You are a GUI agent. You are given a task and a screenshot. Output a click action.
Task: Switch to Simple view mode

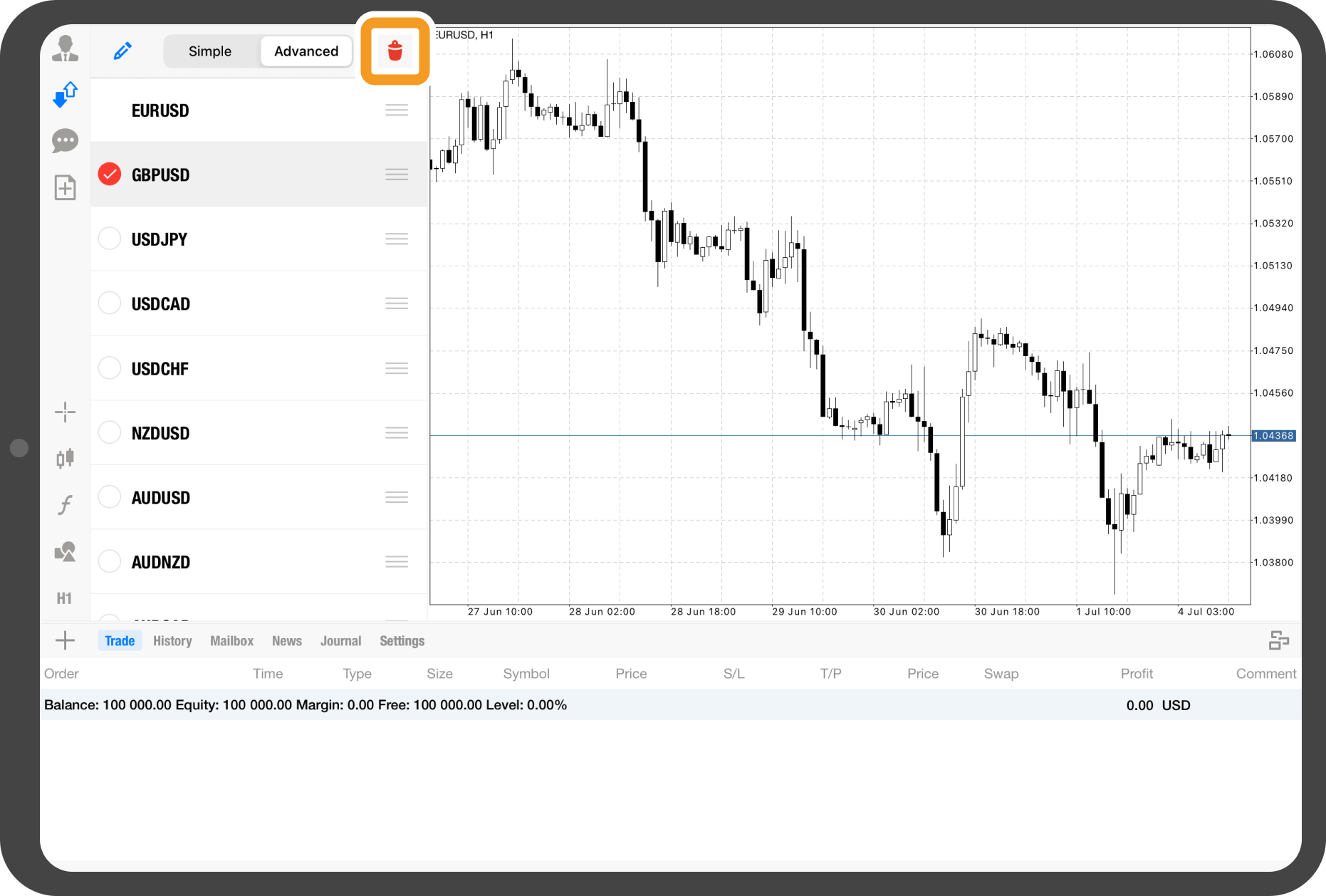(x=210, y=51)
